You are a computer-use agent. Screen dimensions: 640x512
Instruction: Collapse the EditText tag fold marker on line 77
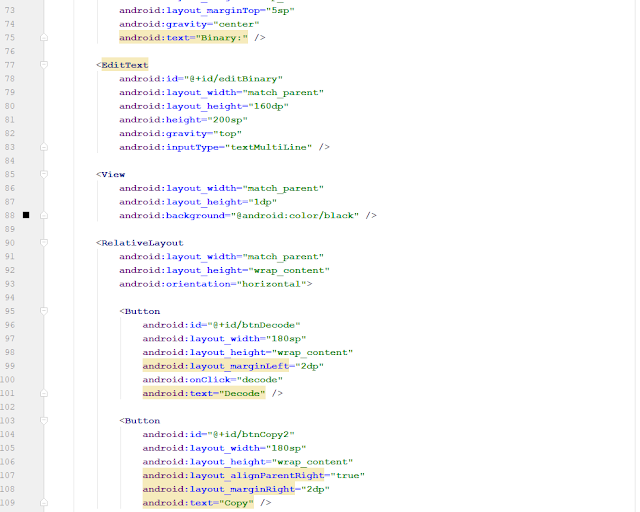(44, 65)
